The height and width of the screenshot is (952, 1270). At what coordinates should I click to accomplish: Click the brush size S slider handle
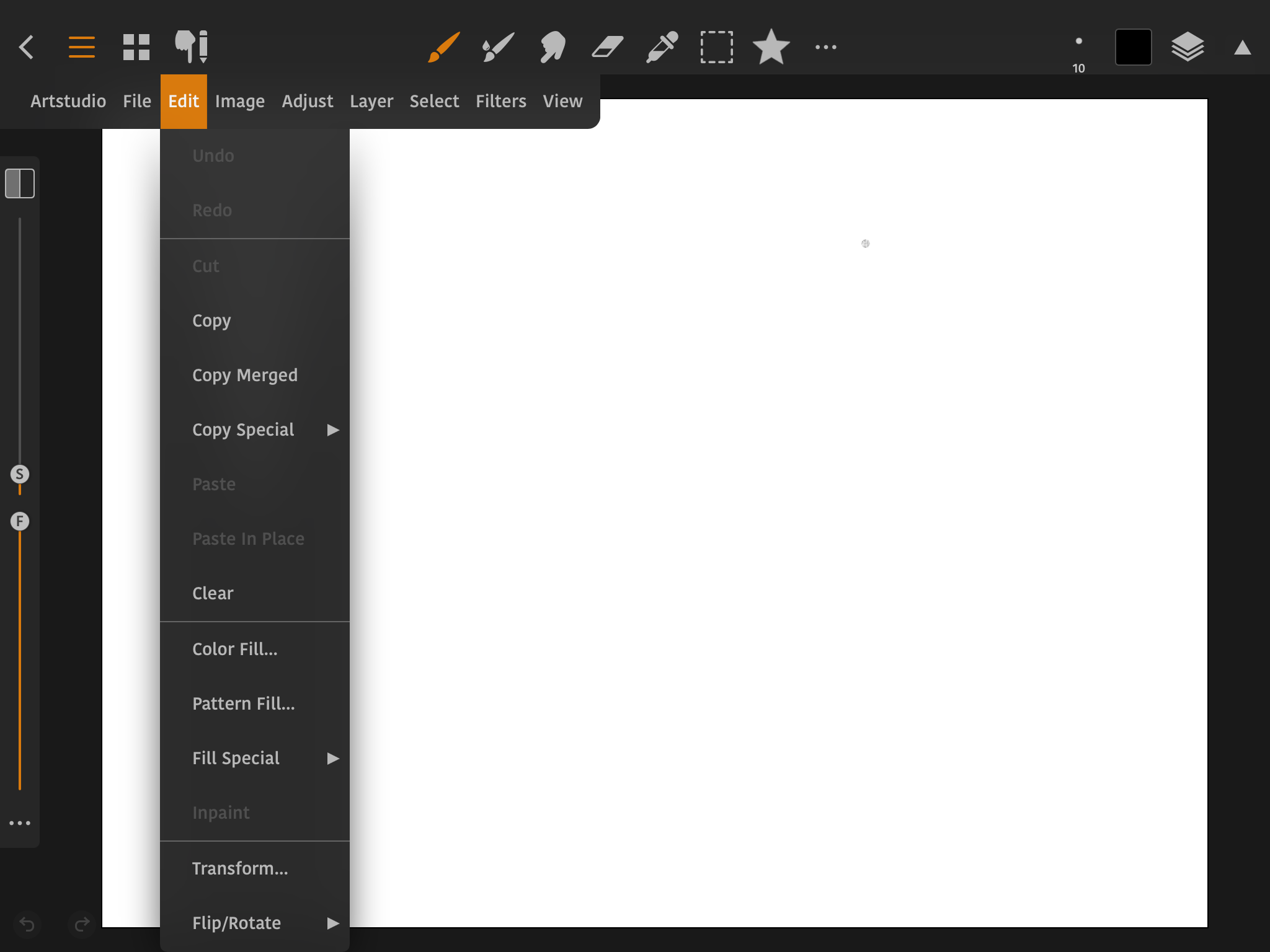pyautogui.click(x=20, y=474)
